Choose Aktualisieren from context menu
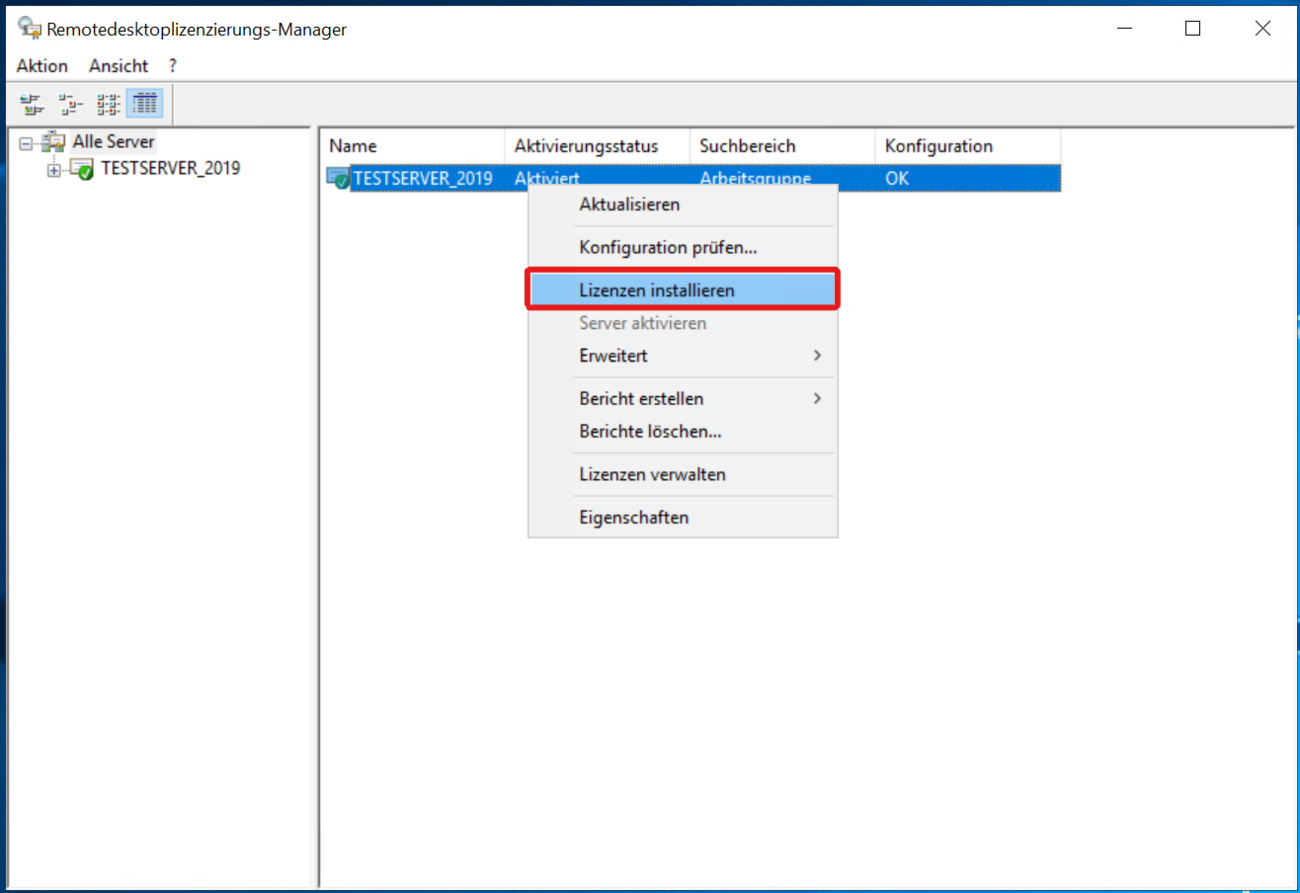Image resolution: width=1300 pixels, height=893 pixels. pos(683,204)
